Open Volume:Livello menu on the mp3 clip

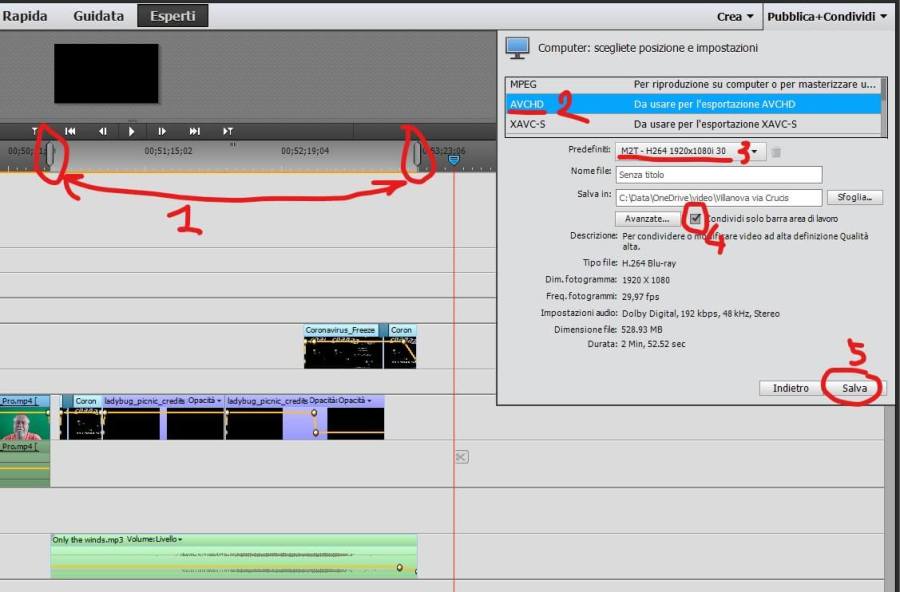[x=155, y=540]
